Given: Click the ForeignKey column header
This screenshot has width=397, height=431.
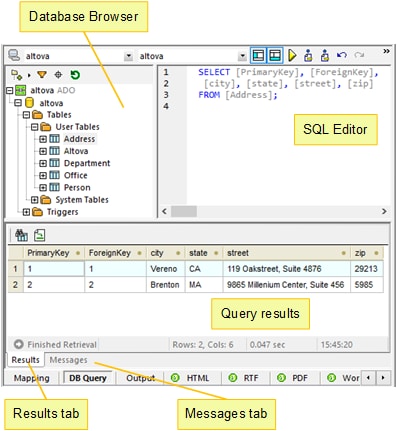Looking at the screenshot, I should pyautogui.click(x=115, y=253).
